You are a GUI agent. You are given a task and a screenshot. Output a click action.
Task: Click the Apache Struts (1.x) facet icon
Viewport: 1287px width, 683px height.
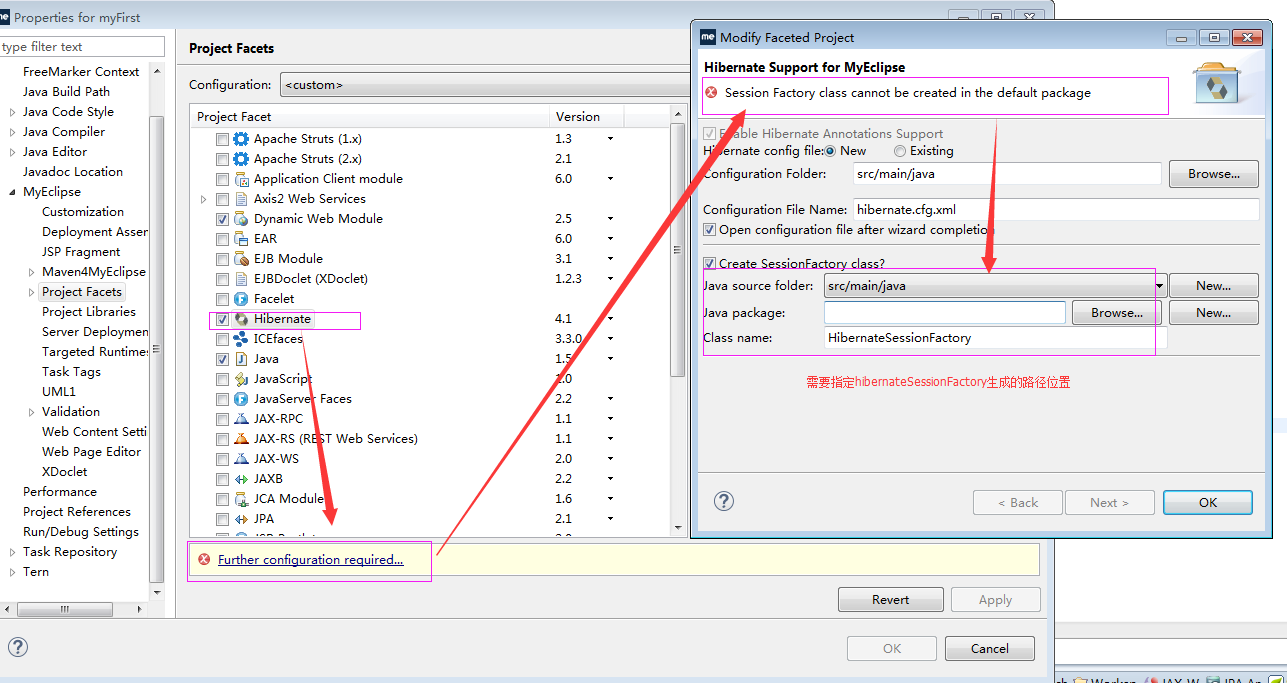point(241,139)
